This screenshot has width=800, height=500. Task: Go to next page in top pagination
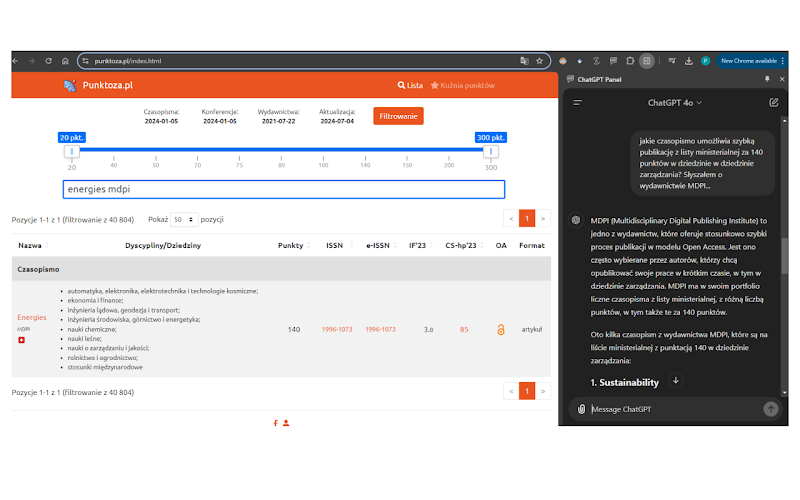[x=543, y=219]
